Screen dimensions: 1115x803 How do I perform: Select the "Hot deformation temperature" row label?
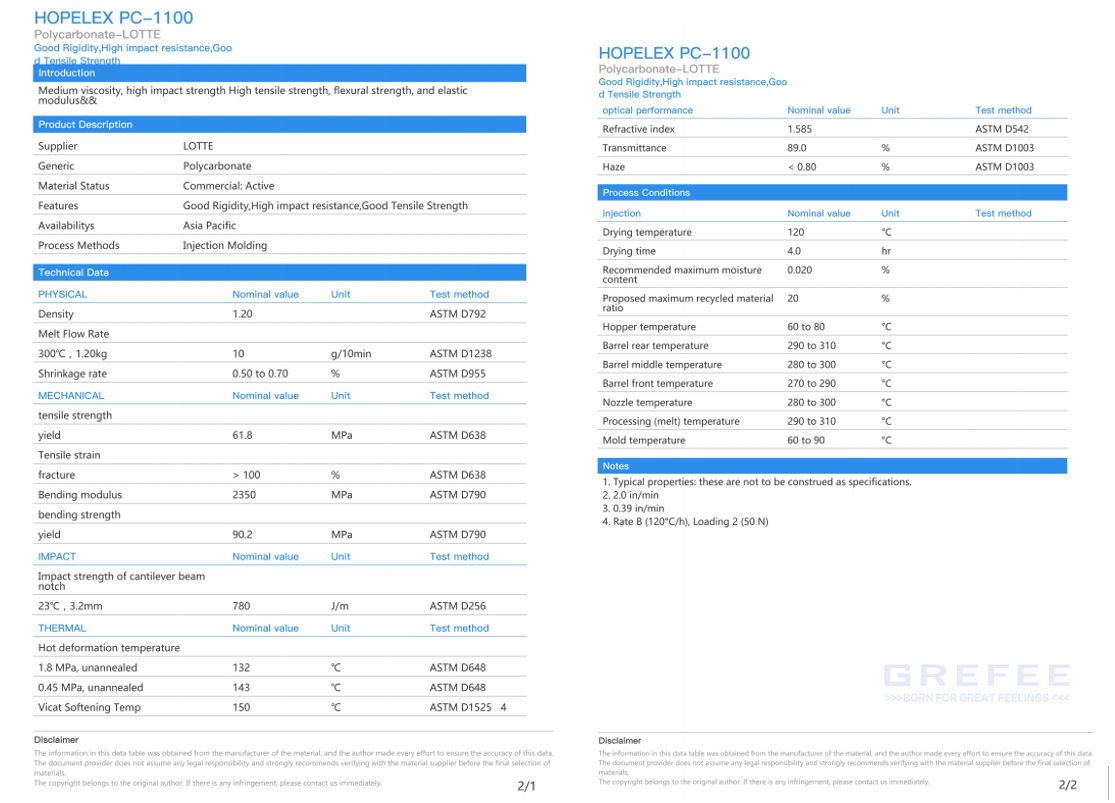click(x=109, y=648)
